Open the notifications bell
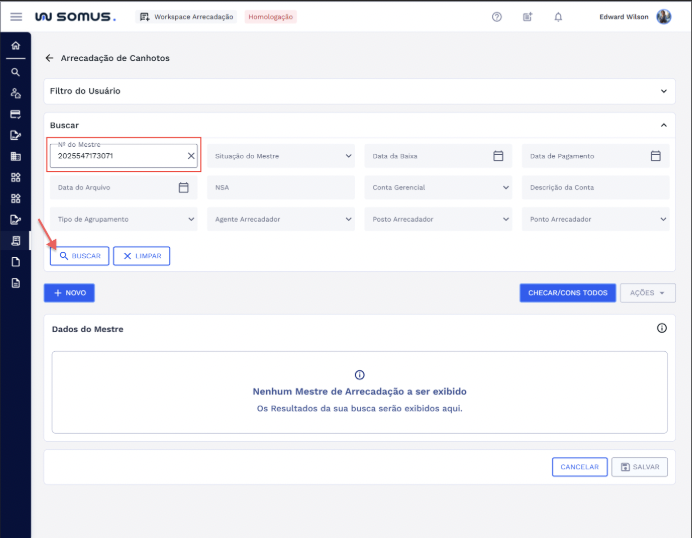The image size is (692, 538). click(x=558, y=17)
